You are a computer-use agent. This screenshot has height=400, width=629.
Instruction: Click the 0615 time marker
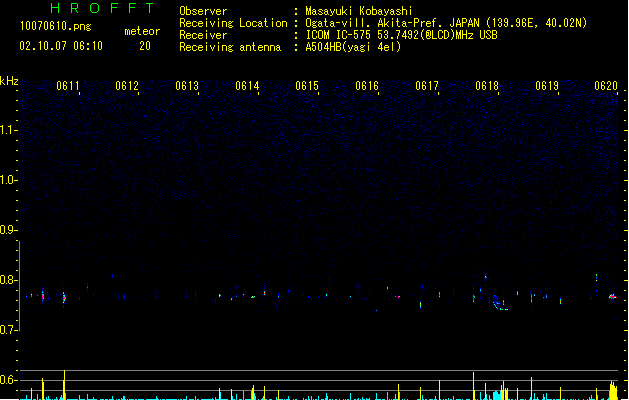(307, 86)
